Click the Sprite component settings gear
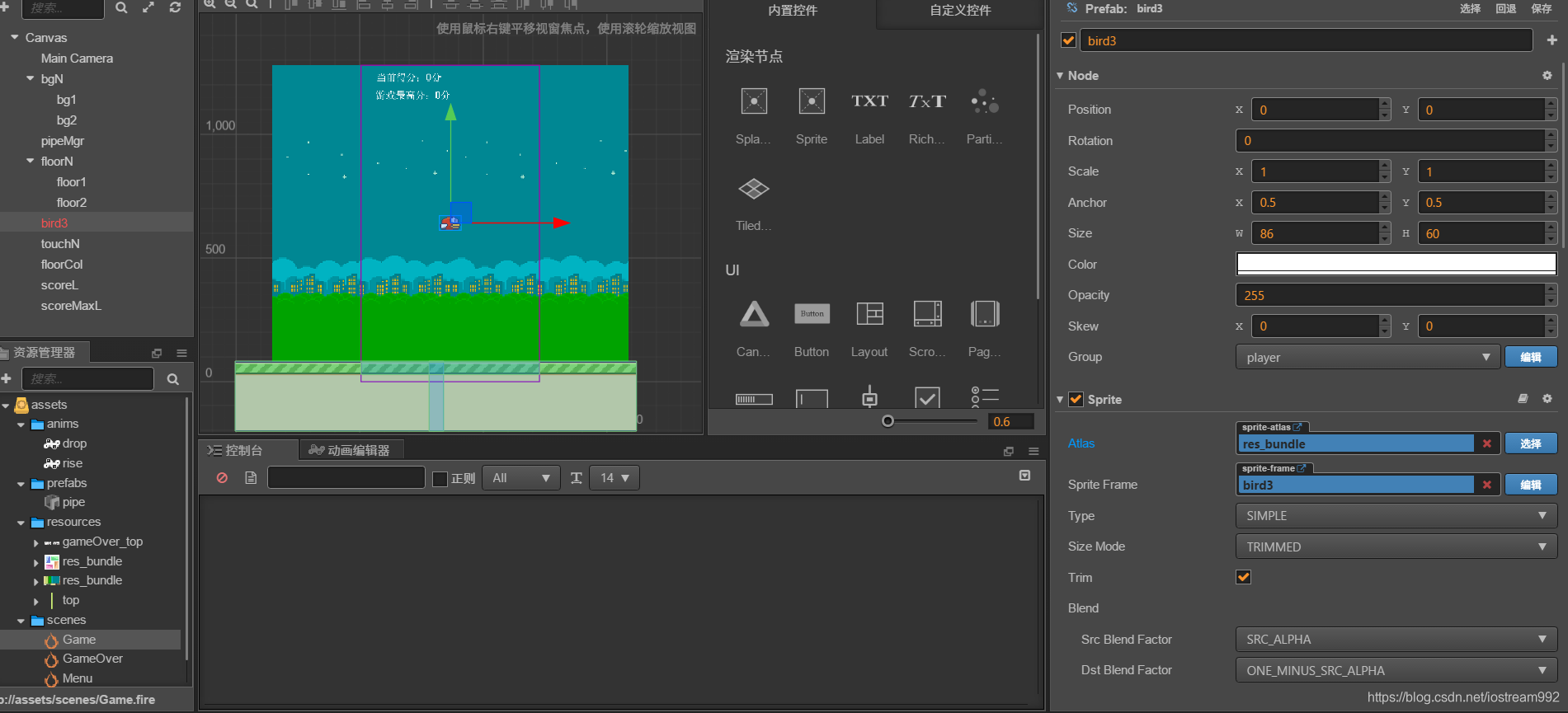 tap(1547, 399)
